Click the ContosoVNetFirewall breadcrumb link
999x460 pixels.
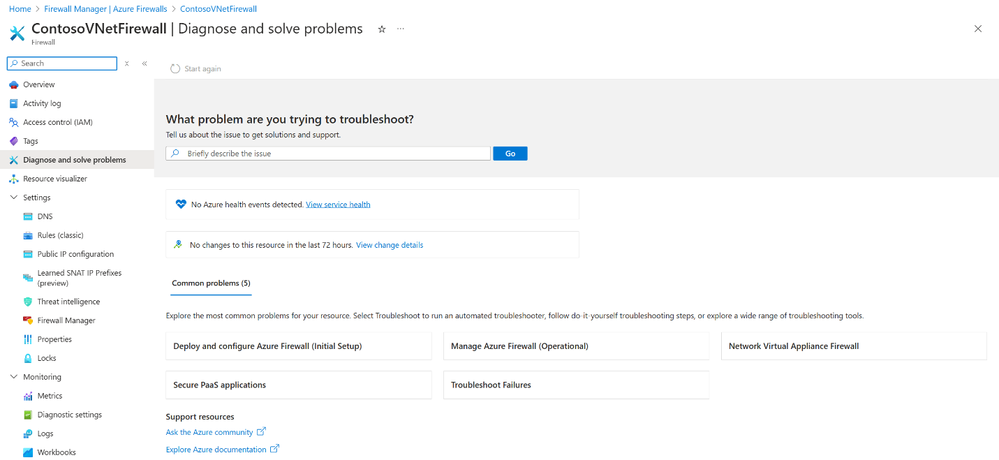coord(219,10)
